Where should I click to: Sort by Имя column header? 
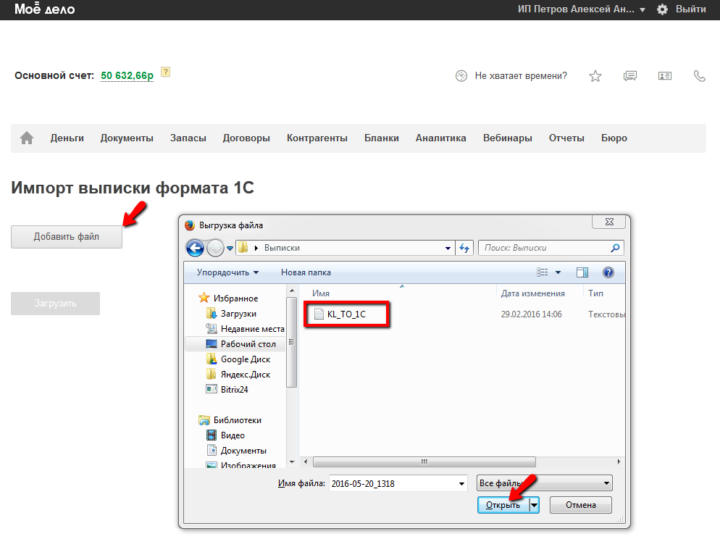[321, 293]
